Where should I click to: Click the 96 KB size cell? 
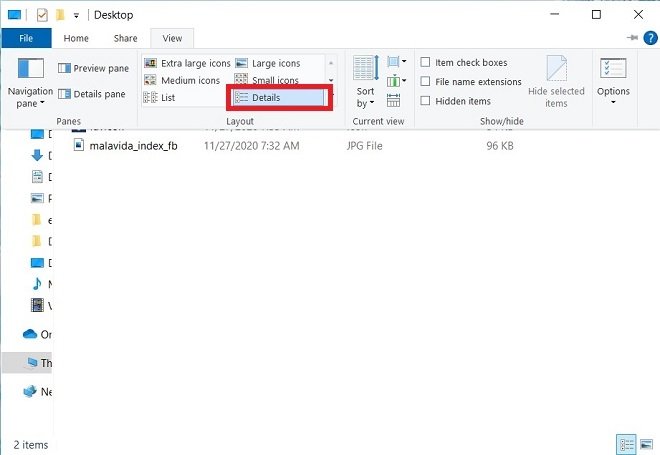500,146
